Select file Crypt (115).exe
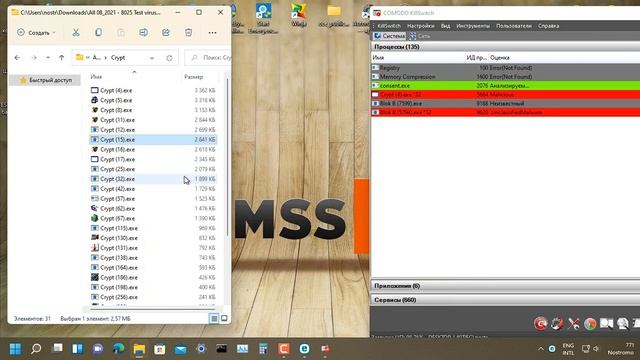Image resolution: width=640 pixels, height=360 pixels. (153, 228)
